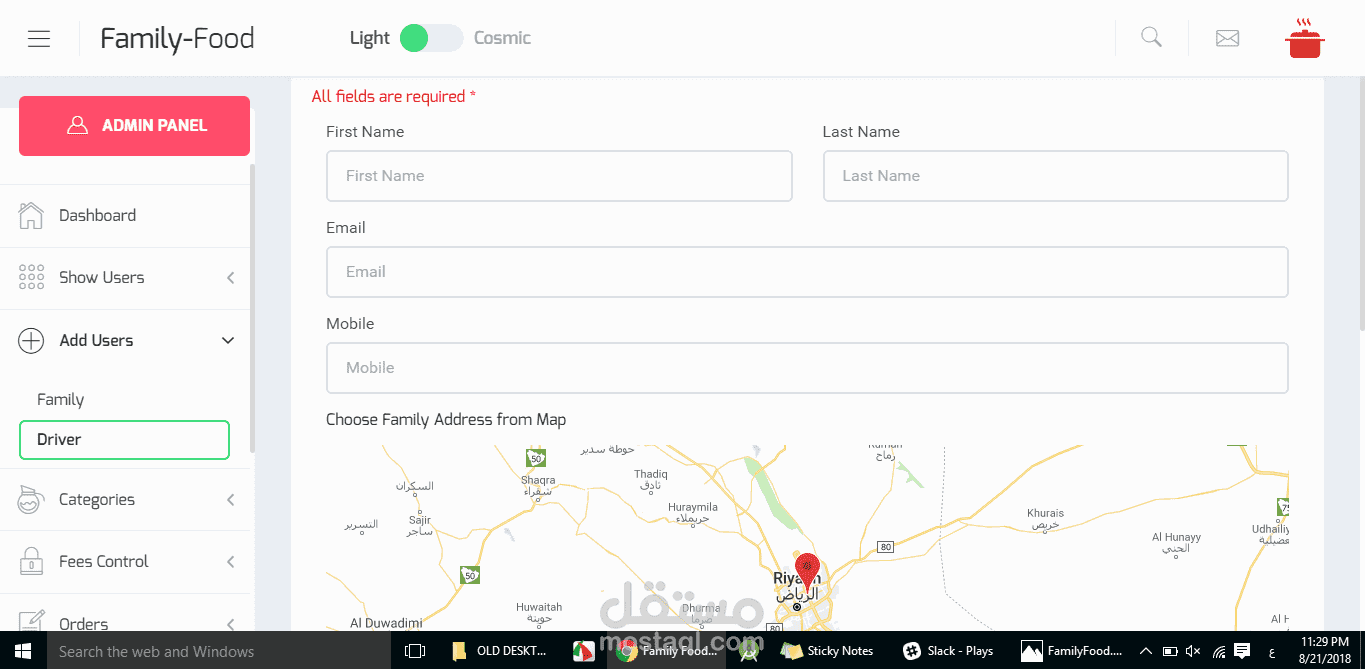The width and height of the screenshot is (1365, 669).
Task: Open the Action Center notification icon
Action: (x=1242, y=651)
